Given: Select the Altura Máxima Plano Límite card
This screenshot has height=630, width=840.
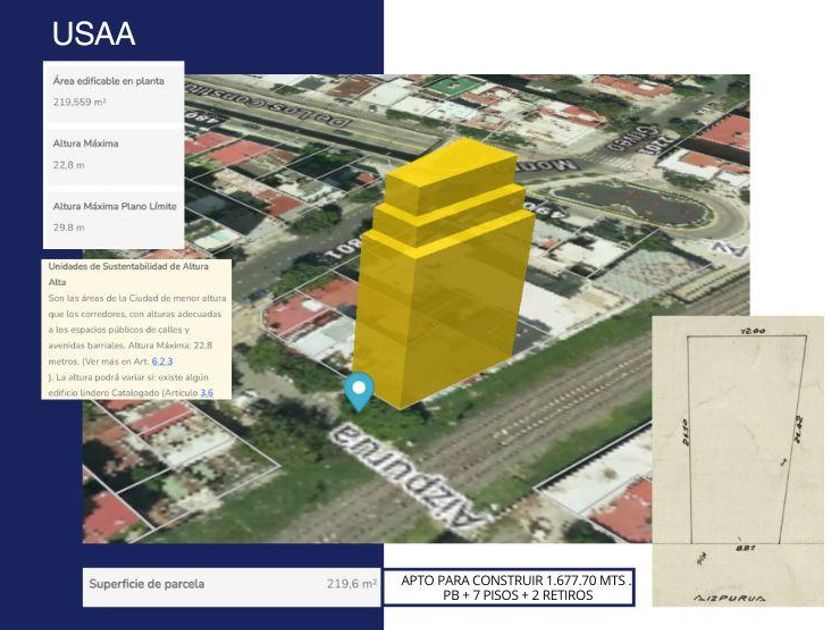Looking at the screenshot, I should point(113,217).
